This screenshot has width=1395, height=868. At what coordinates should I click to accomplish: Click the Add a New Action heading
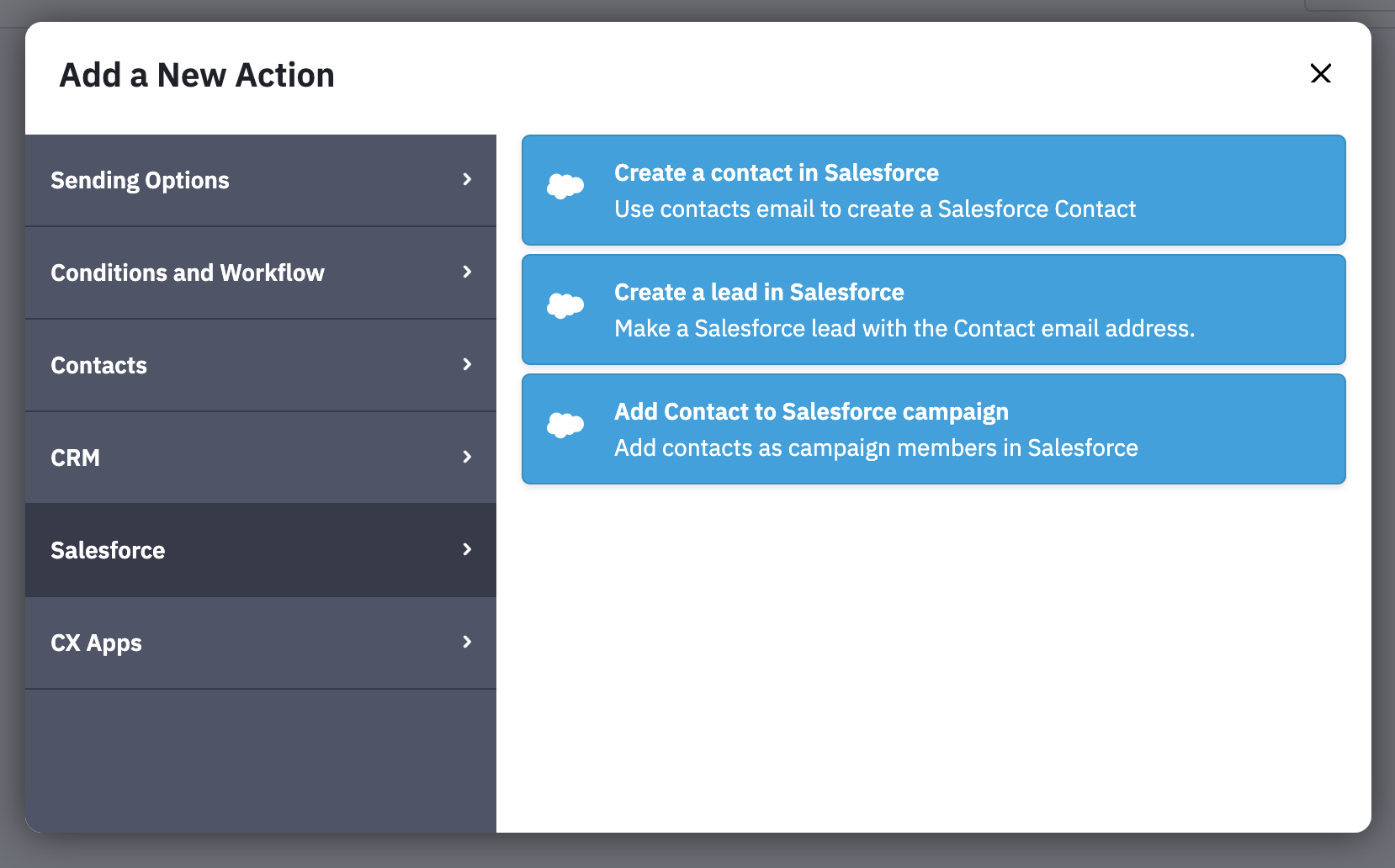[x=197, y=76]
